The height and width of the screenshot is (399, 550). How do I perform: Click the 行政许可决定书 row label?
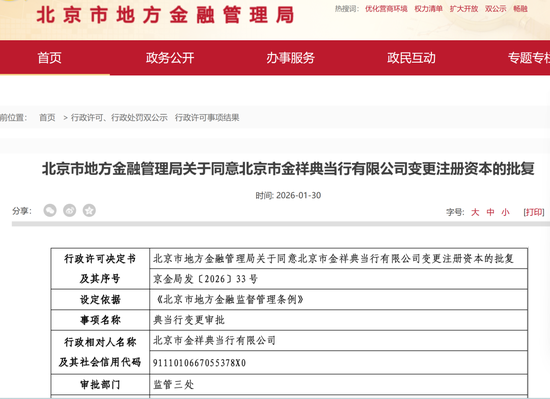point(100,259)
